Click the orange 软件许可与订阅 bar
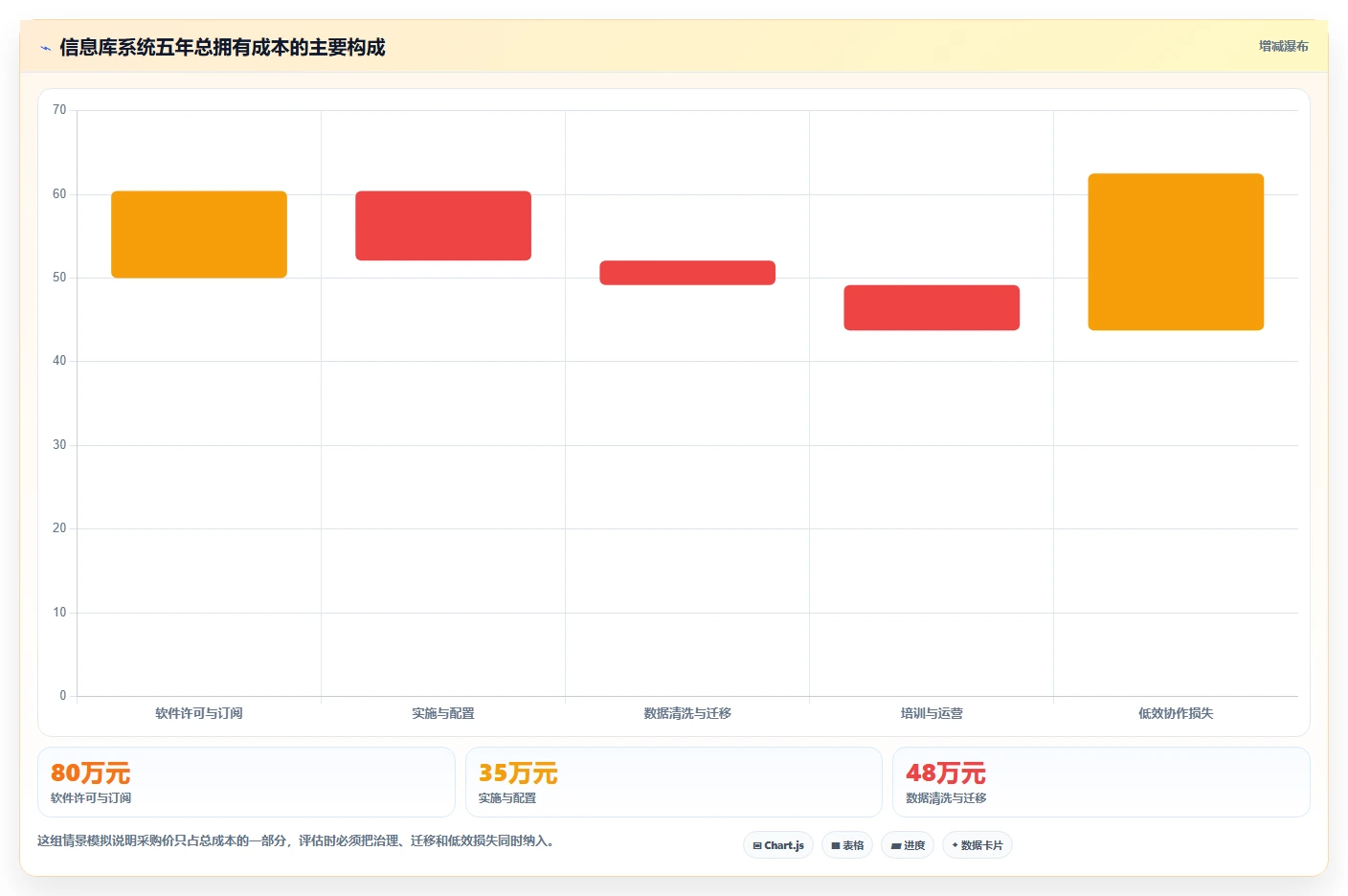Viewport: 1348px width, 896px height. [x=199, y=235]
